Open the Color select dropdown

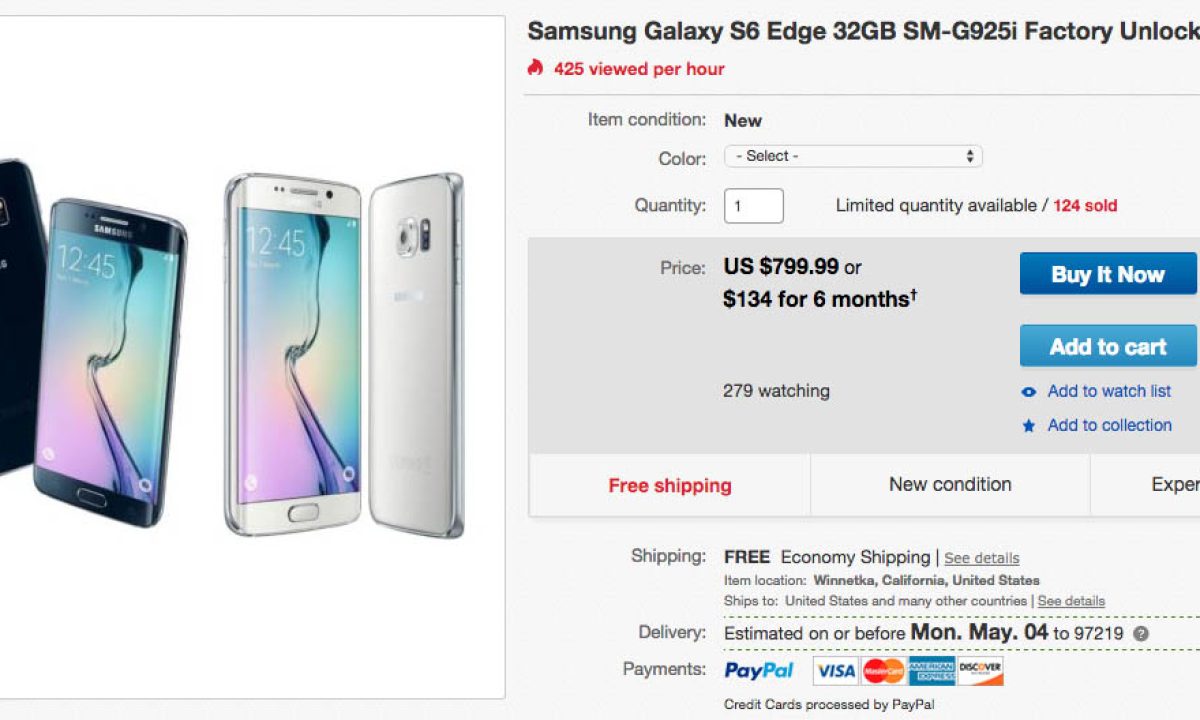coord(853,156)
